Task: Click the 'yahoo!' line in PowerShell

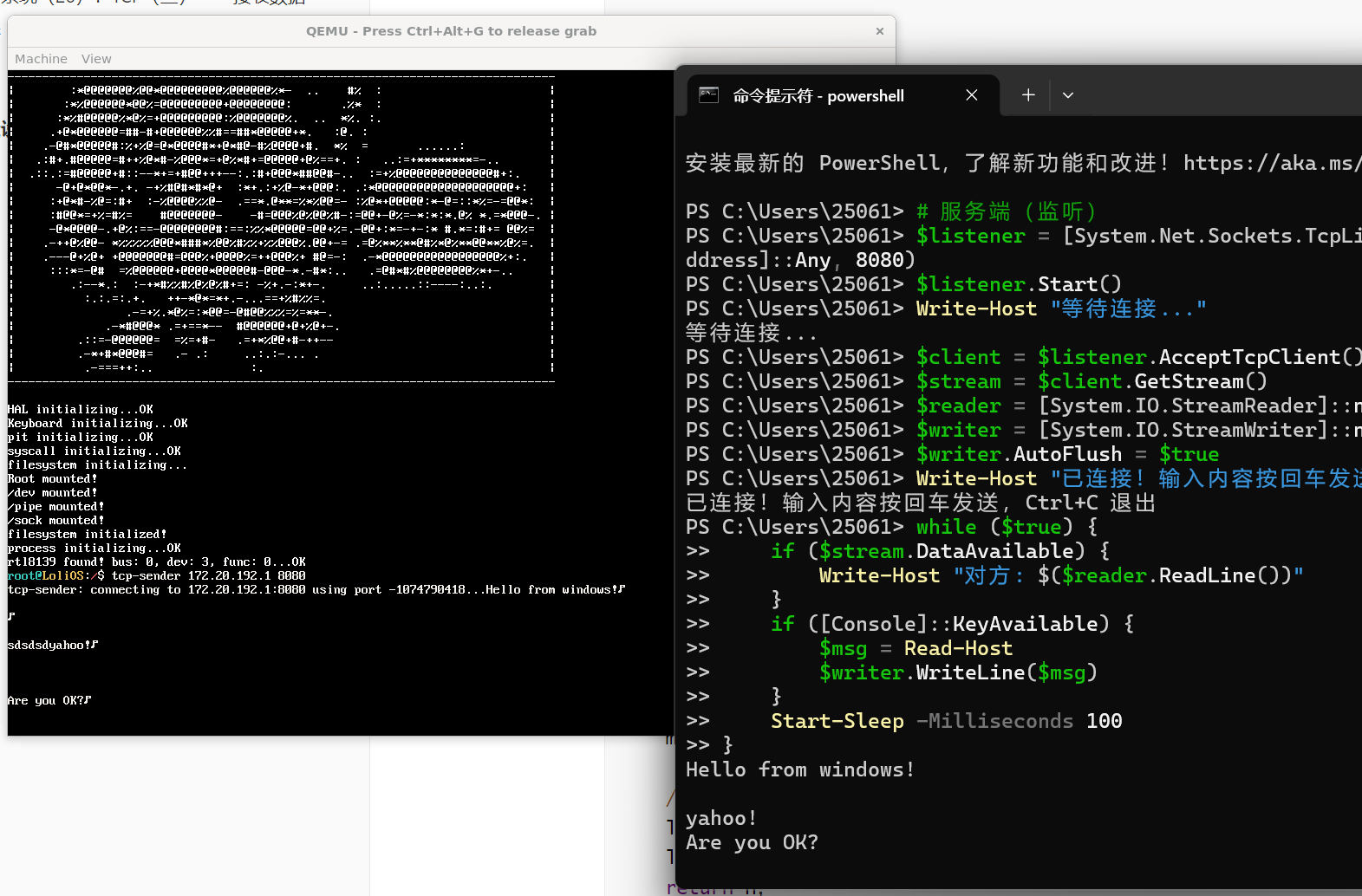Action: pyautogui.click(x=720, y=818)
